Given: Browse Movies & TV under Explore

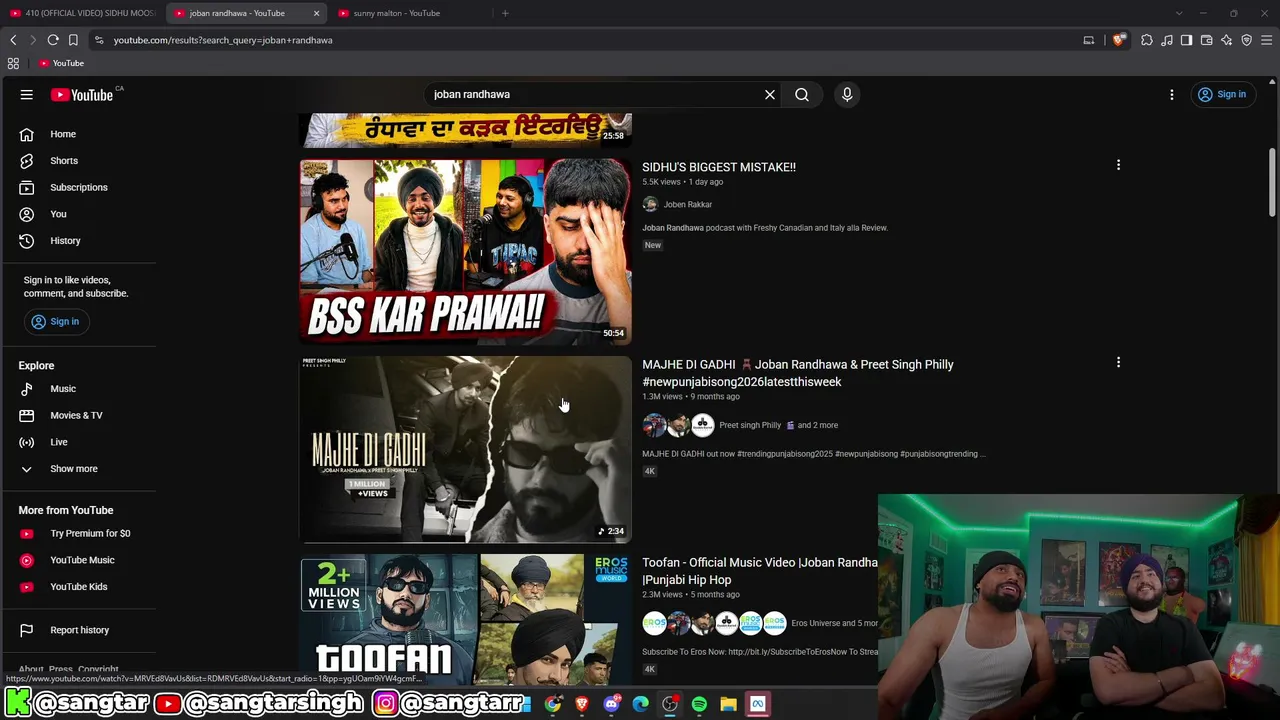Looking at the screenshot, I should click(x=78, y=415).
